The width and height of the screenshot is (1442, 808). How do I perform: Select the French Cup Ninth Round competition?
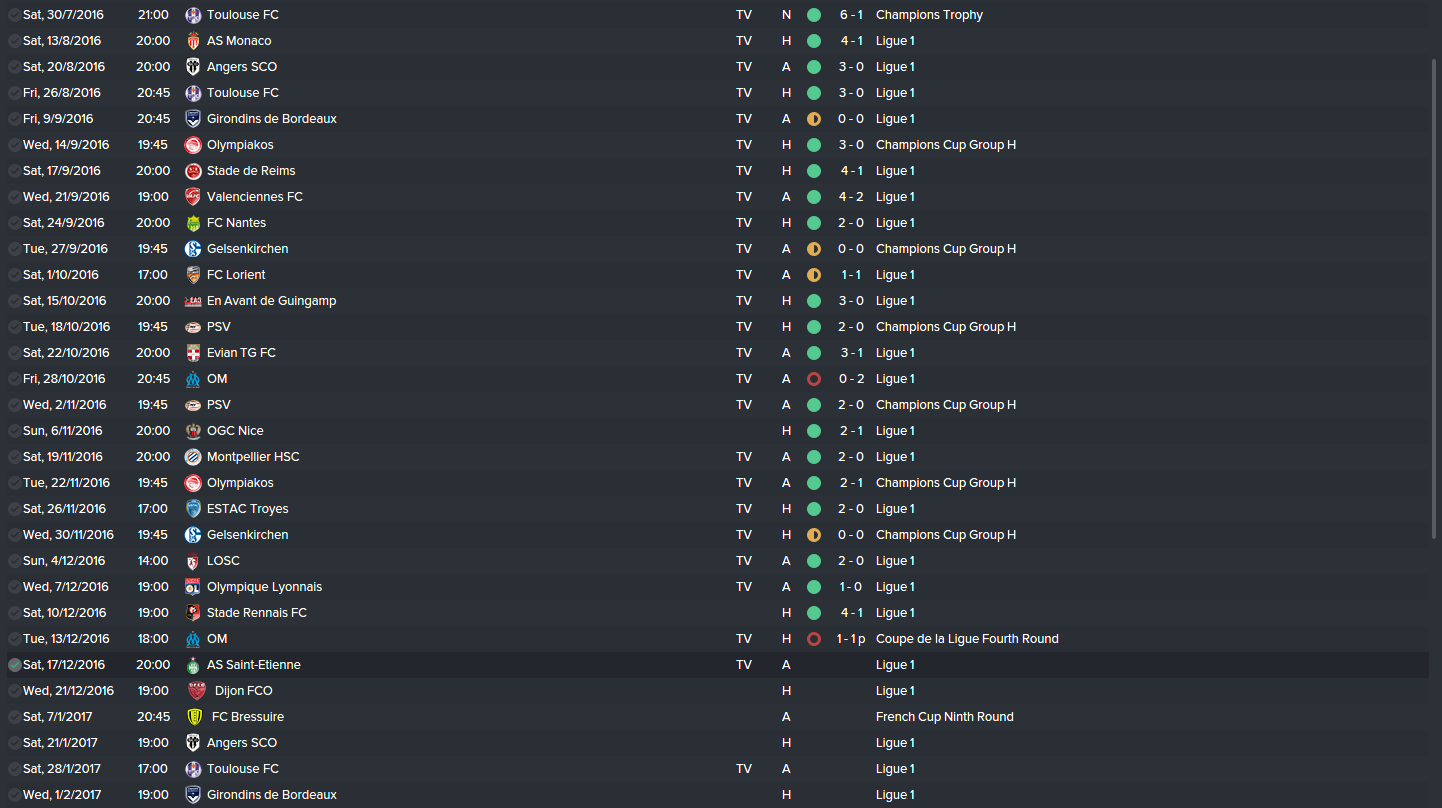point(944,717)
